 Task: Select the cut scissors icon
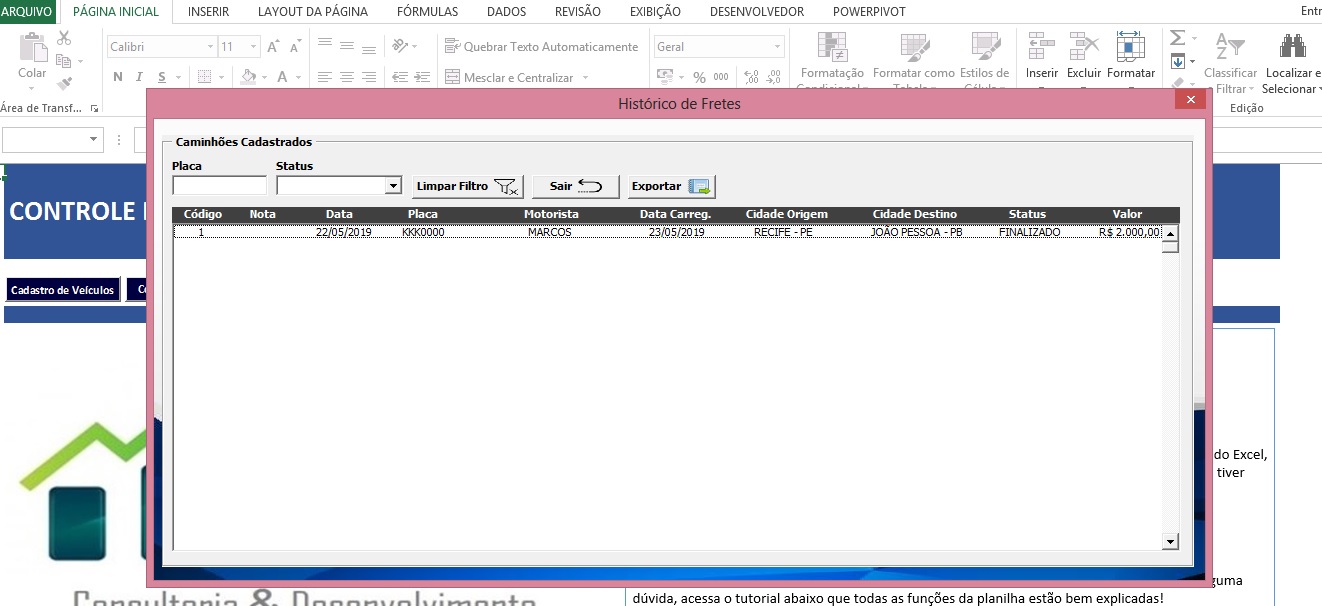pyautogui.click(x=64, y=38)
